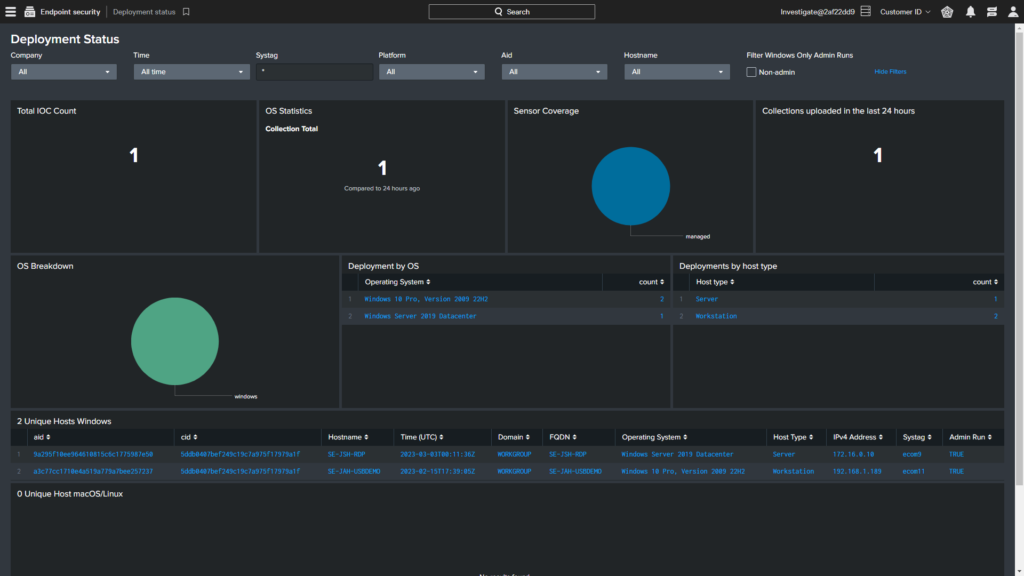Click timestamp 2023-02-15T17:39:05Z
The width and height of the screenshot is (1024, 576).
[438, 471]
